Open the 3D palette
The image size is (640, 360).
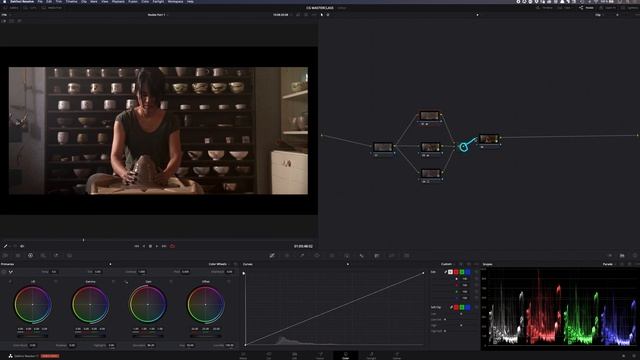[407, 256]
